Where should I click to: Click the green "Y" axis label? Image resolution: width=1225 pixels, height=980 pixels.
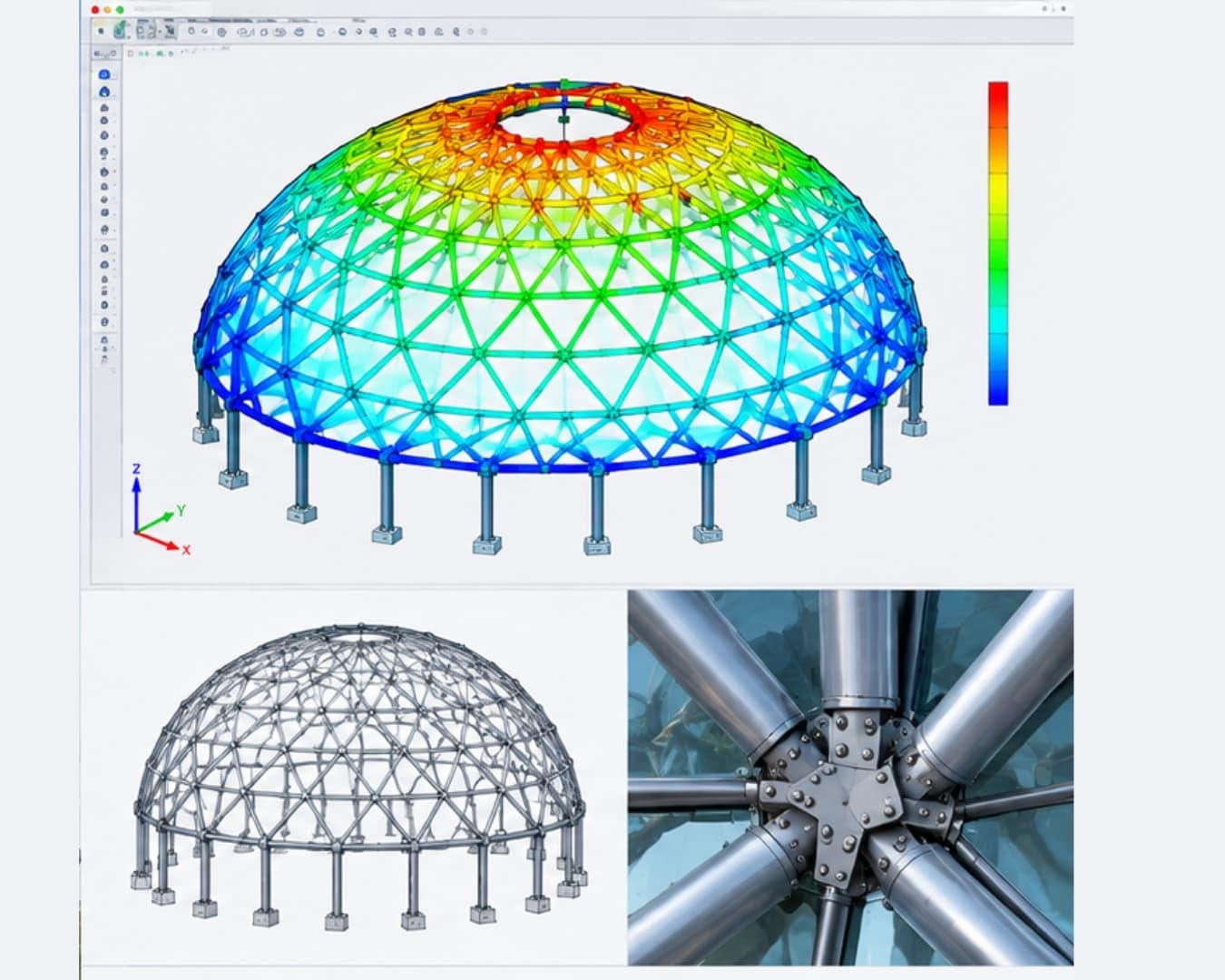tap(181, 510)
